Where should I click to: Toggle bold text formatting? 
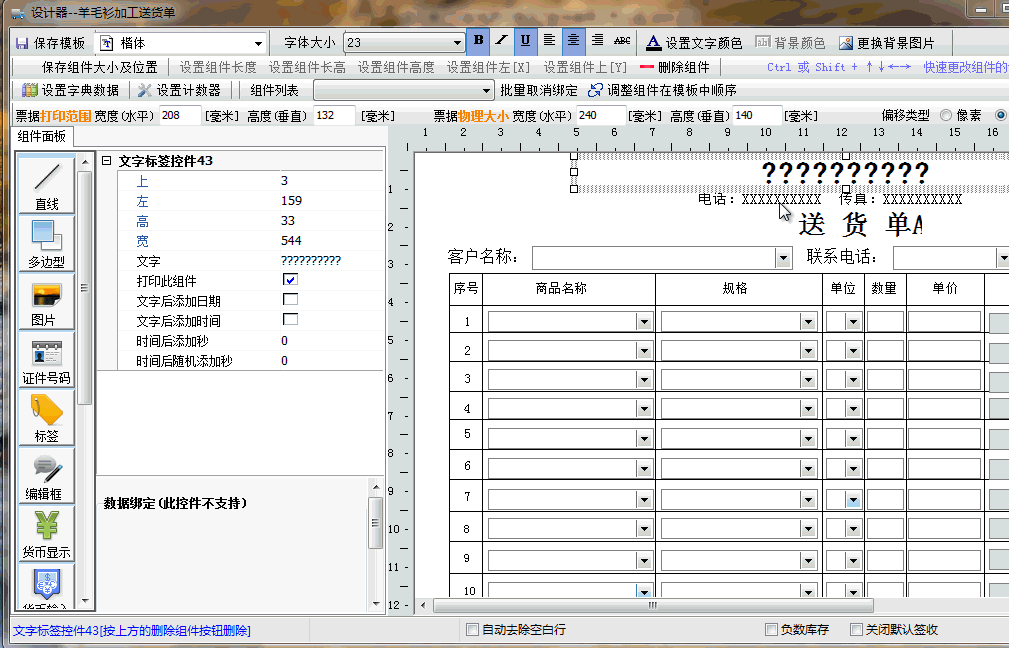[479, 41]
